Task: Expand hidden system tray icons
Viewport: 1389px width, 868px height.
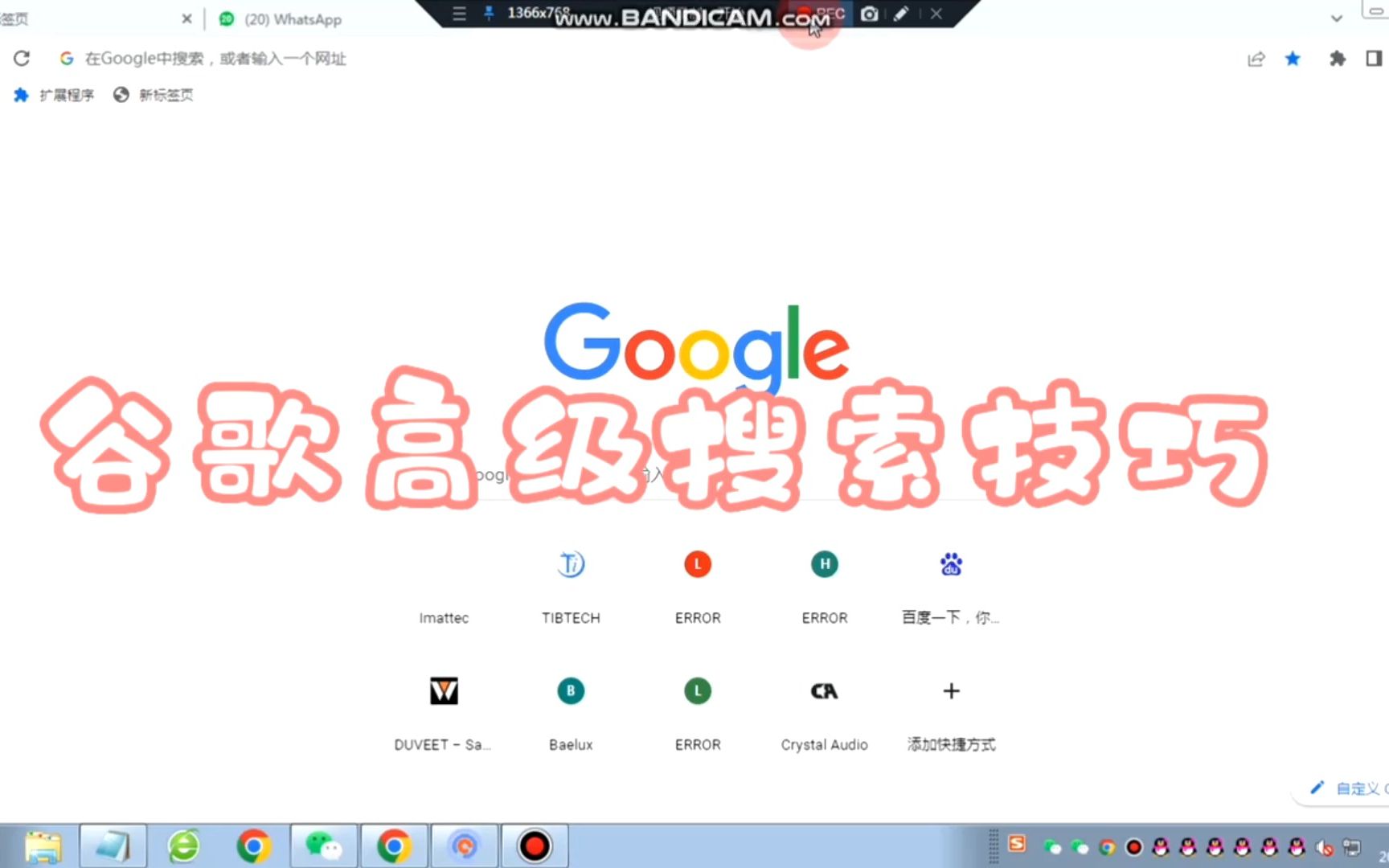Action: coord(994,848)
